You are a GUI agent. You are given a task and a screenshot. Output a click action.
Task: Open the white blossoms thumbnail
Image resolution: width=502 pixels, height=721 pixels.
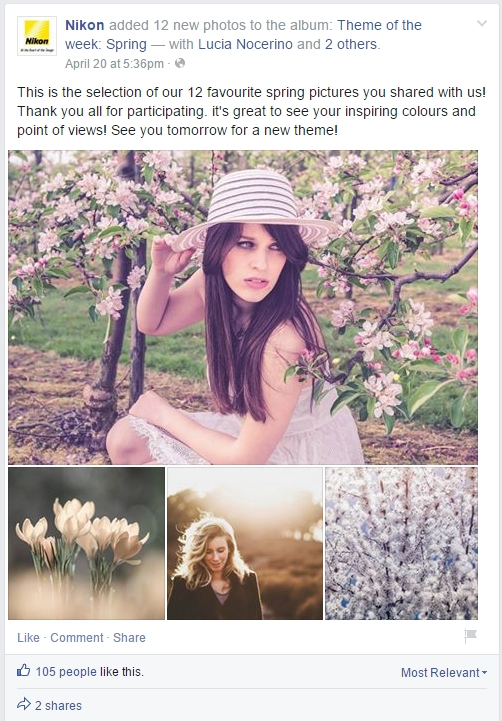tap(401, 544)
